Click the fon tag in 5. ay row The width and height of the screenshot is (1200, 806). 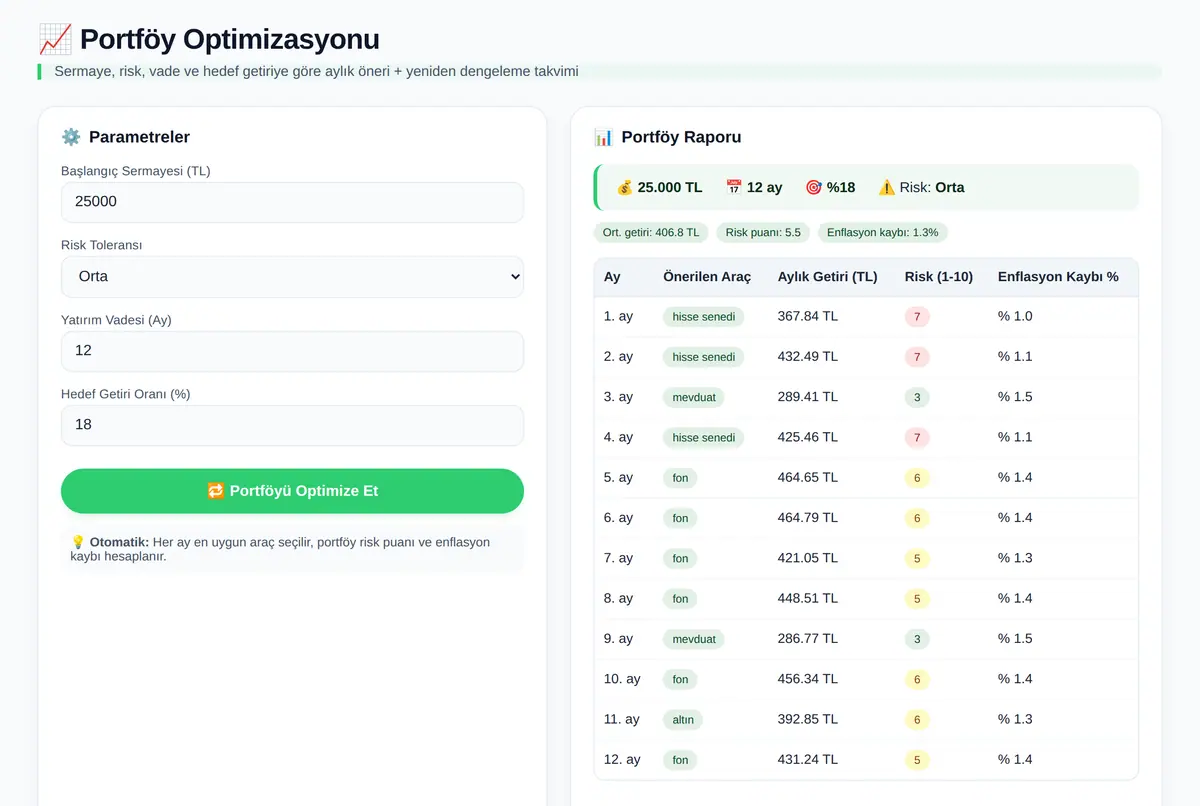click(x=681, y=478)
